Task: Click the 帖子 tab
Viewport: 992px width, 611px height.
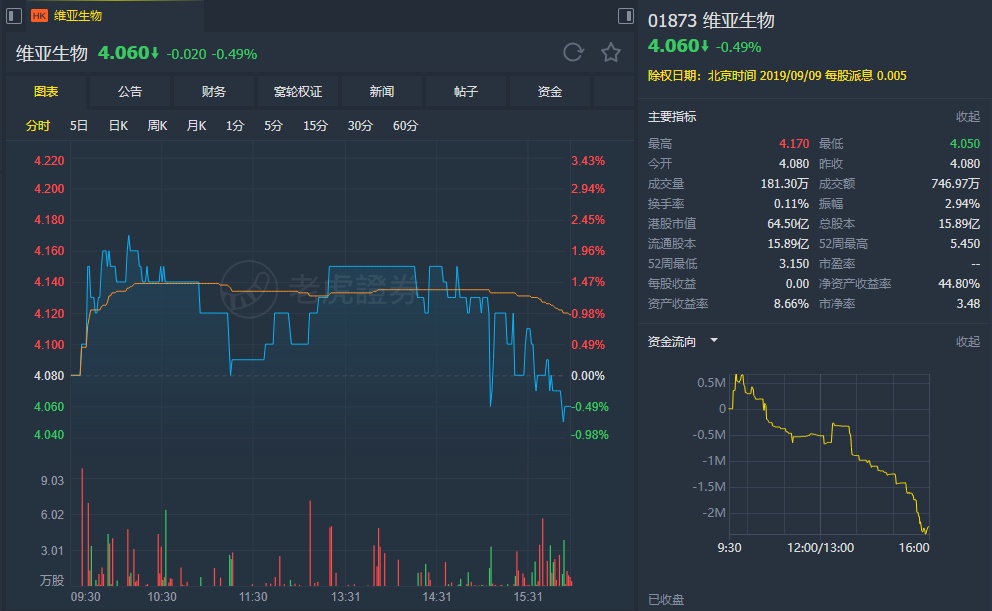Action: pos(466,92)
